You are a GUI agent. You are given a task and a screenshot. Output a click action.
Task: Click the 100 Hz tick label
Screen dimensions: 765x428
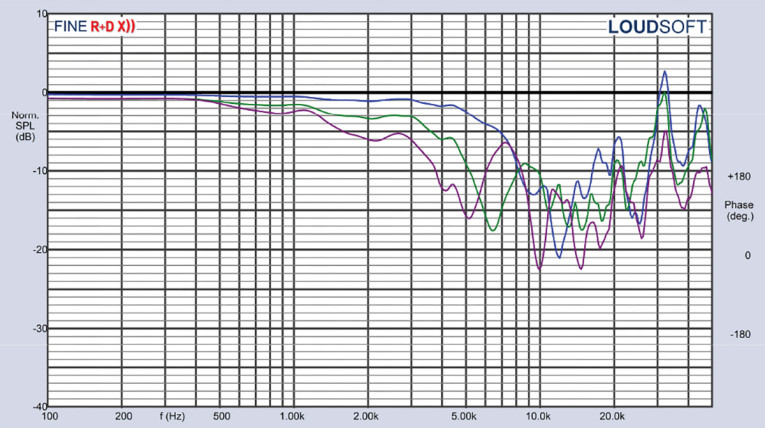[x=49, y=415]
